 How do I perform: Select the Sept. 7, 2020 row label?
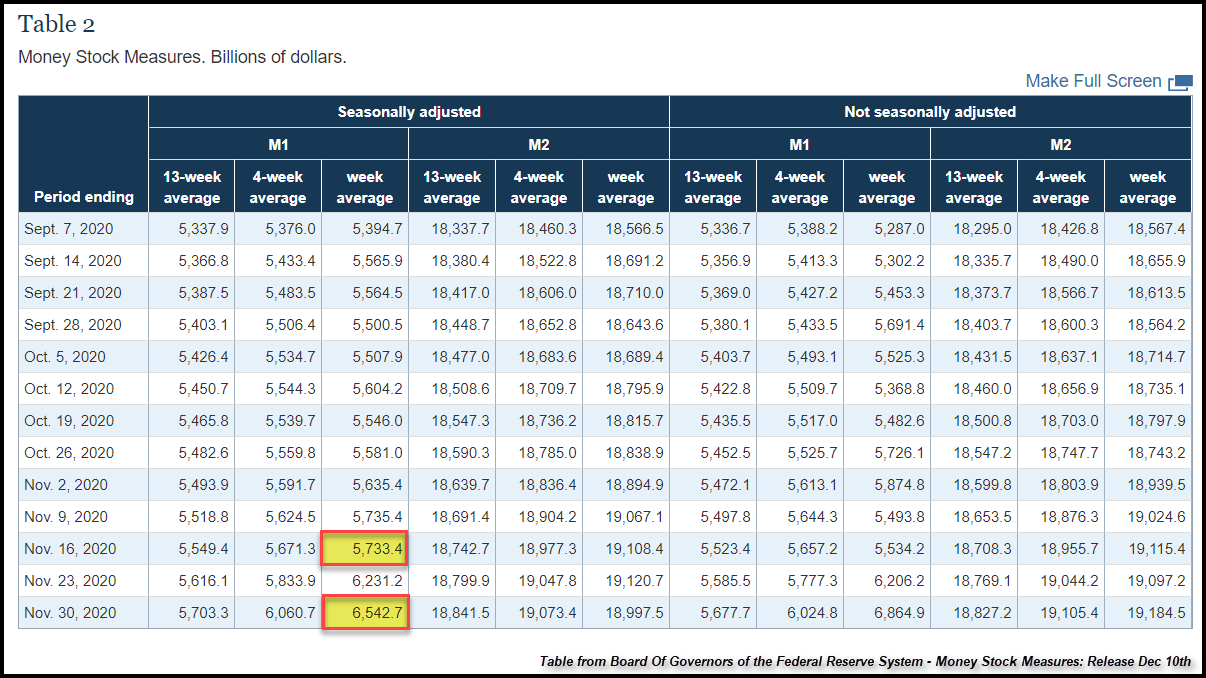pyautogui.click(x=69, y=229)
